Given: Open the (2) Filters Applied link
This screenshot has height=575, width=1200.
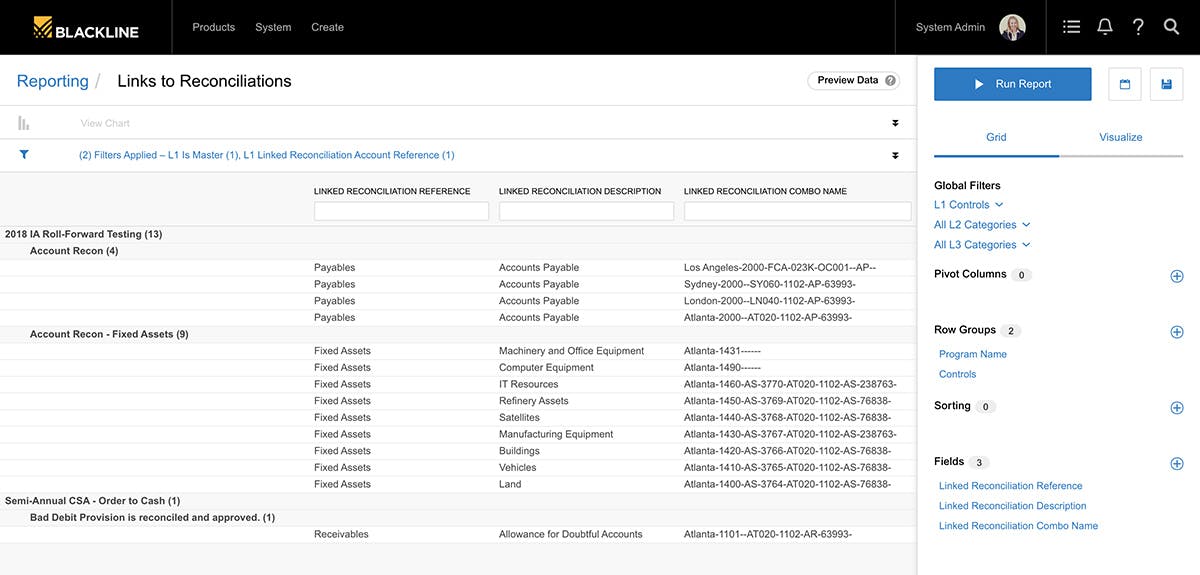Looking at the screenshot, I should pyautogui.click(x=267, y=155).
